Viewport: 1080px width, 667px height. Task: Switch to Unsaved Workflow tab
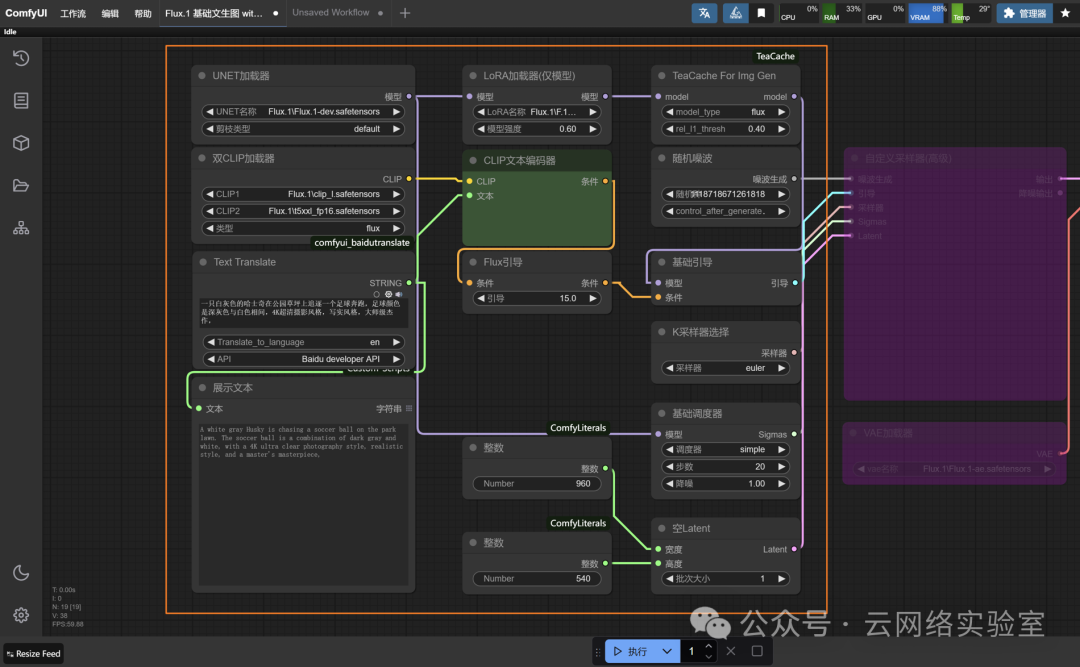tap(338, 13)
